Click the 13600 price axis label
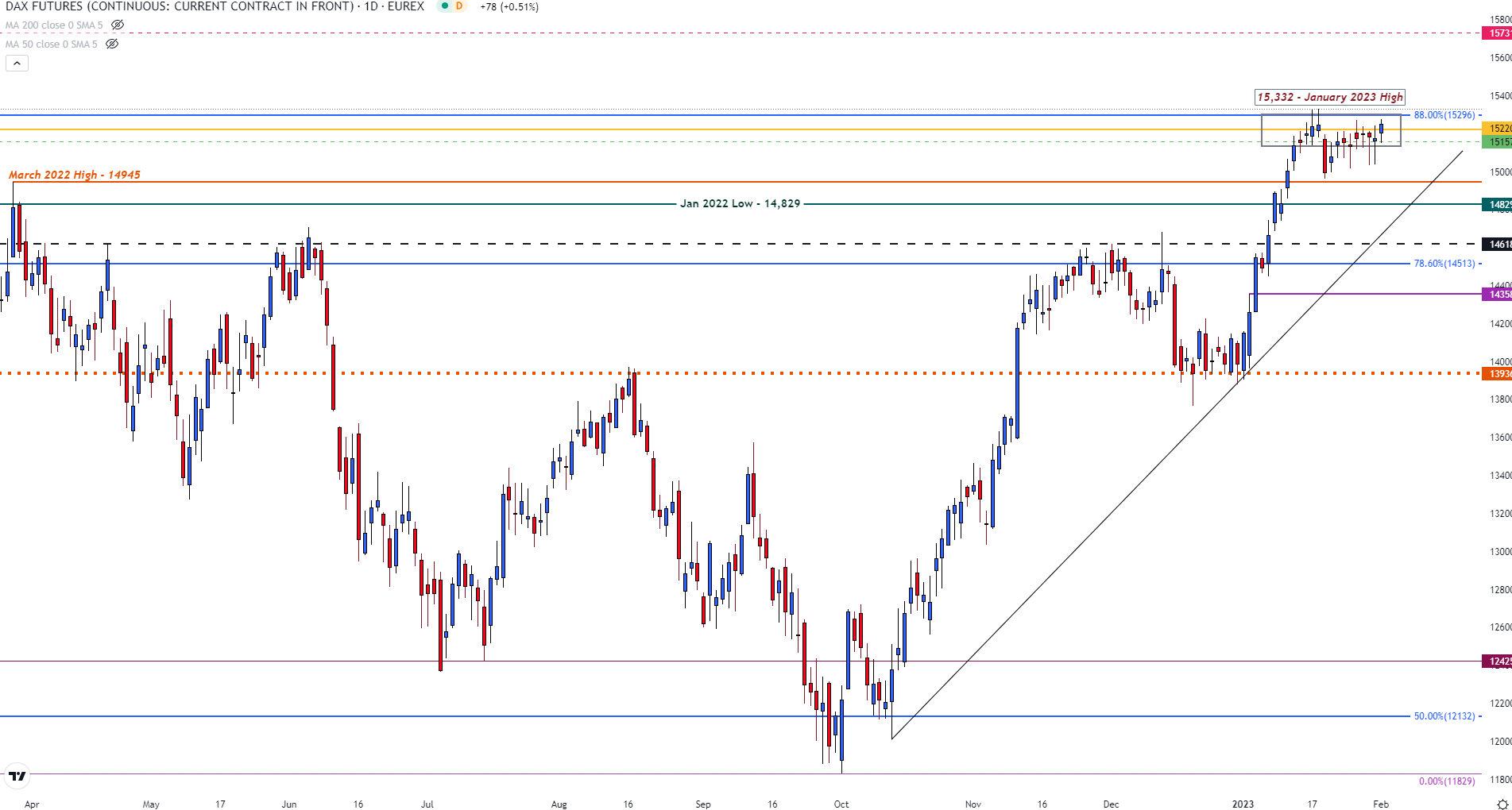 coord(1500,438)
